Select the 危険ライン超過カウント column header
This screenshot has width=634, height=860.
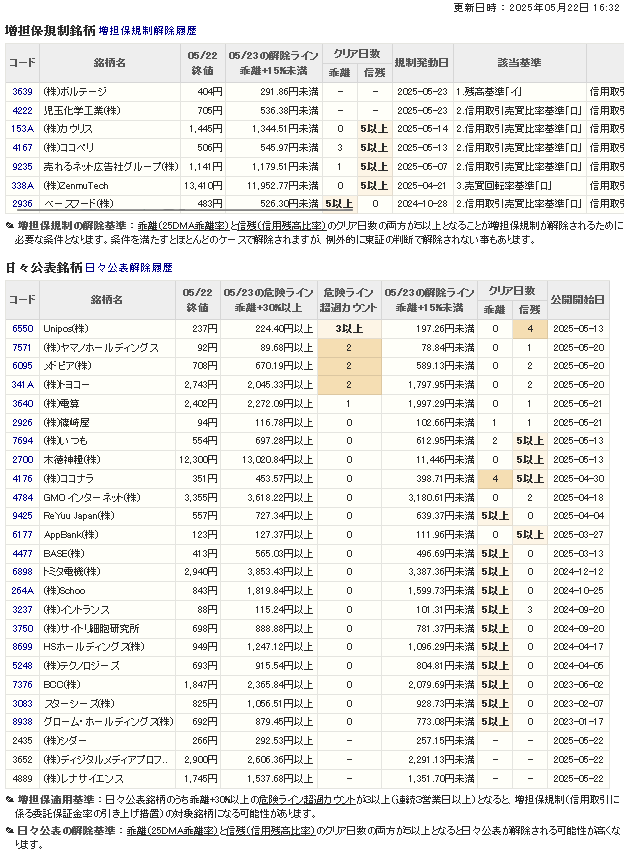coord(349,299)
